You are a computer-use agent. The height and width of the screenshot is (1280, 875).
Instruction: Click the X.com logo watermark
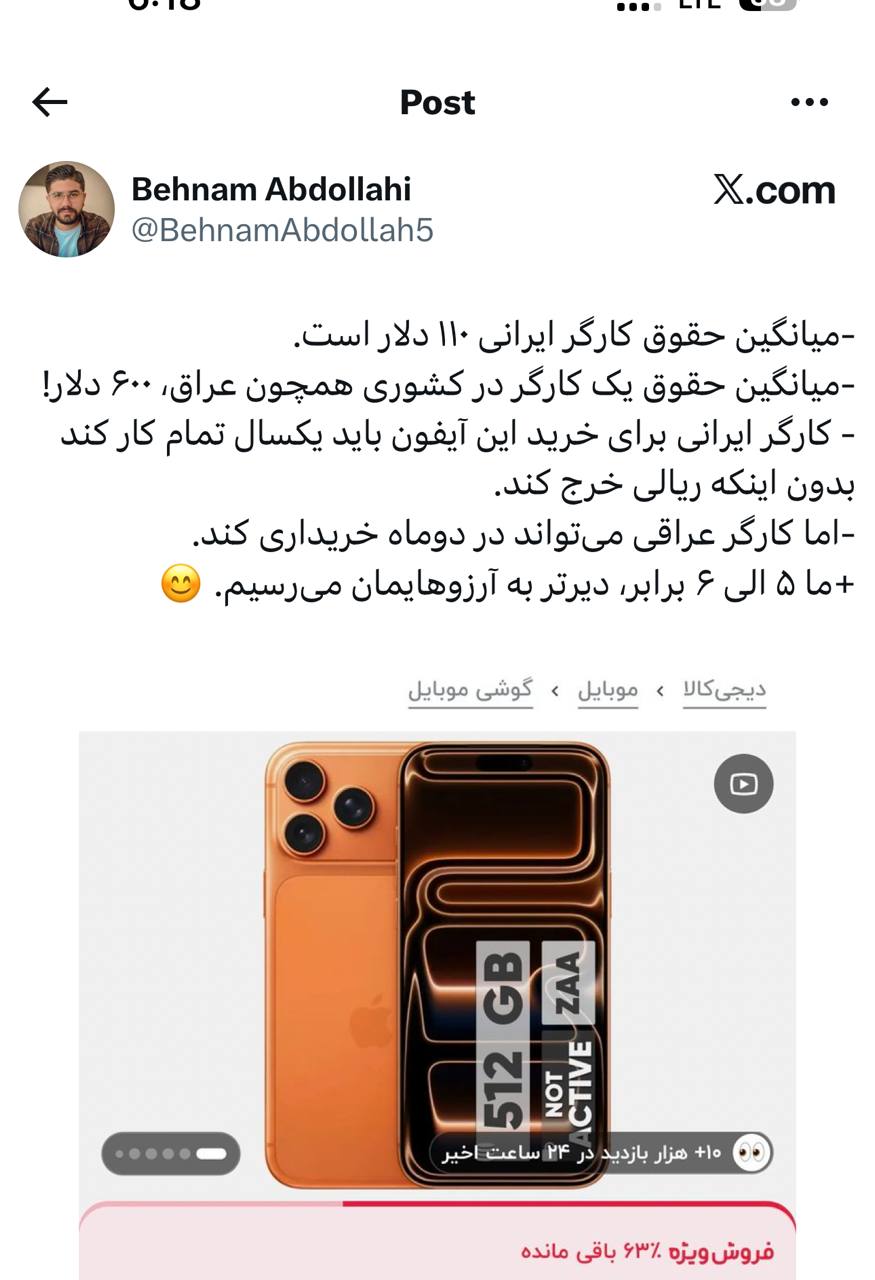pos(774,190)
